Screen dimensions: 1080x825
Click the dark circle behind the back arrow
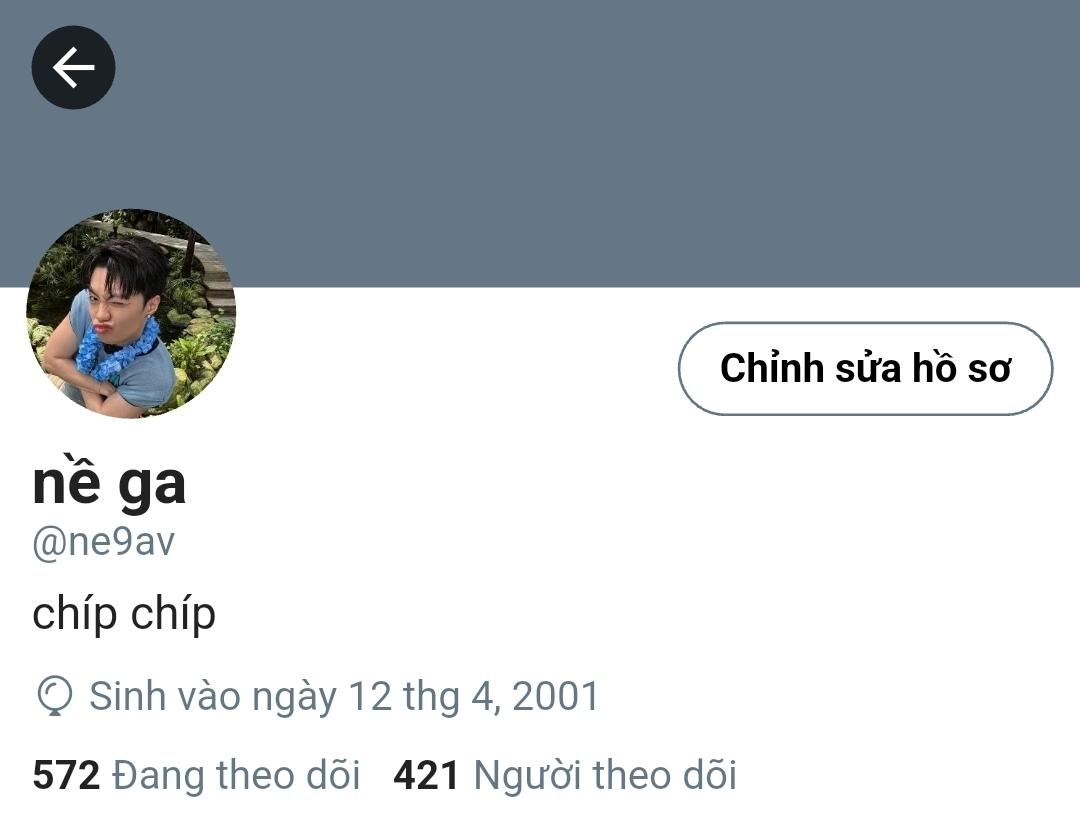click(x=73, y=67)
